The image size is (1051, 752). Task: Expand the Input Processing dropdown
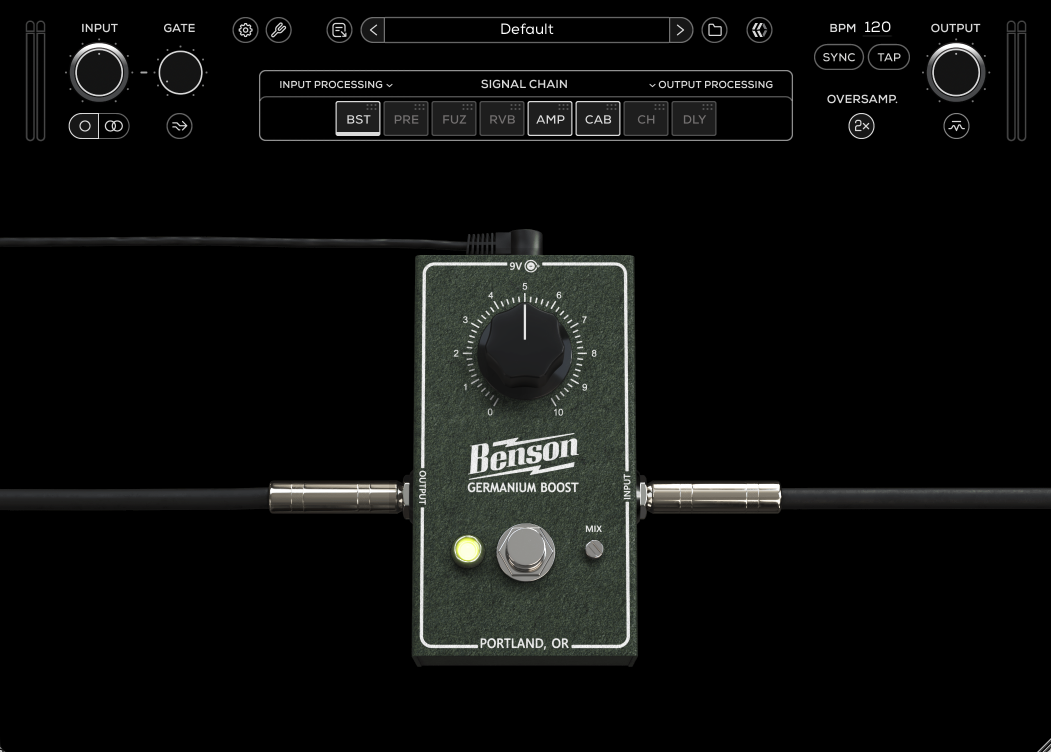point(336,84)
